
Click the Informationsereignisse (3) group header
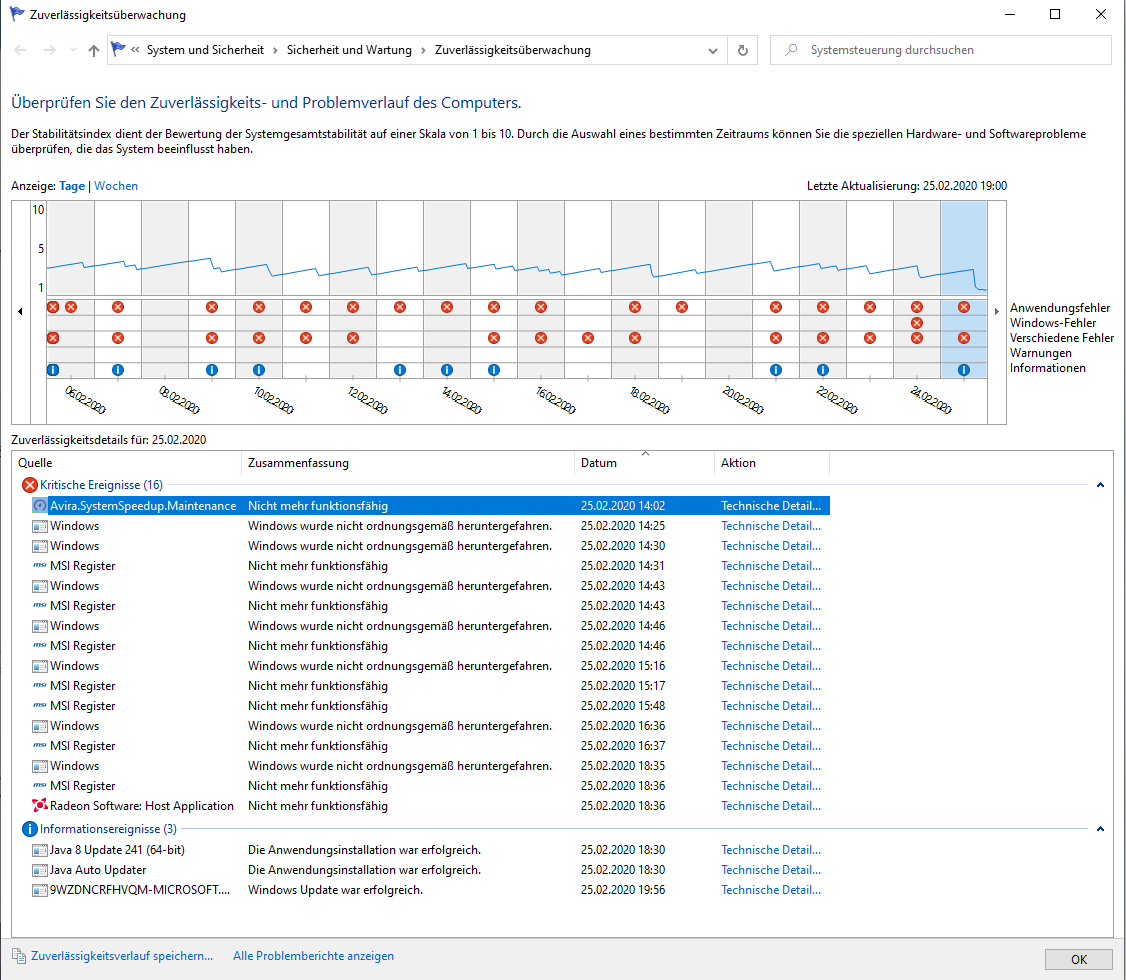108,829
